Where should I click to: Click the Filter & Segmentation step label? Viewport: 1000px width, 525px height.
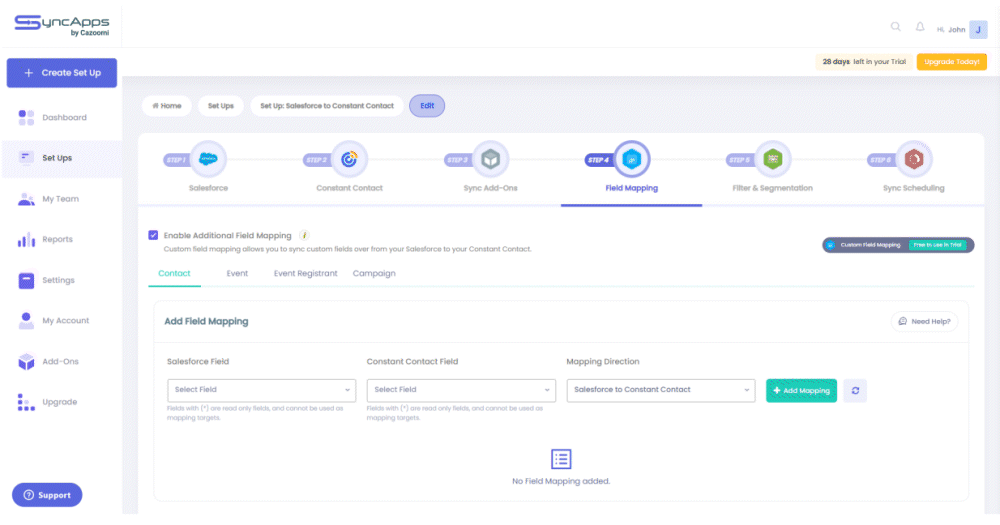772,188
